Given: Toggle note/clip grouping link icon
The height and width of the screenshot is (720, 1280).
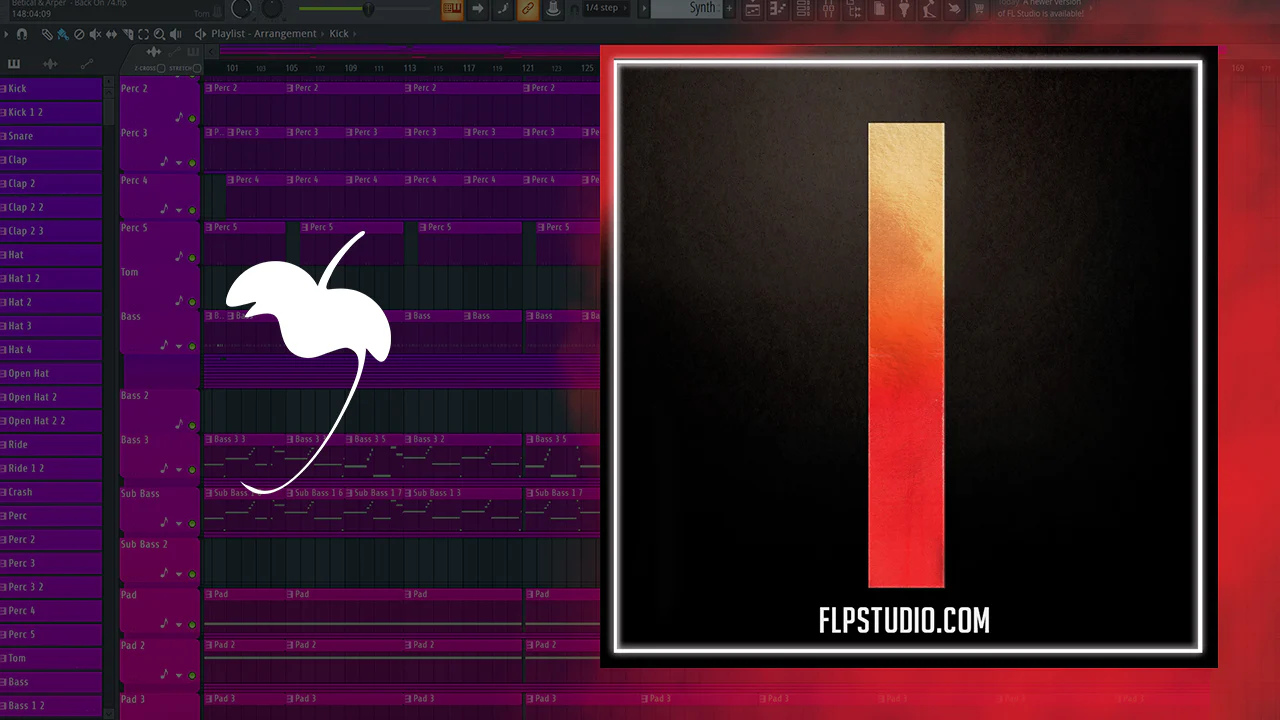Looking at the screenshot, I should [528, 9].
